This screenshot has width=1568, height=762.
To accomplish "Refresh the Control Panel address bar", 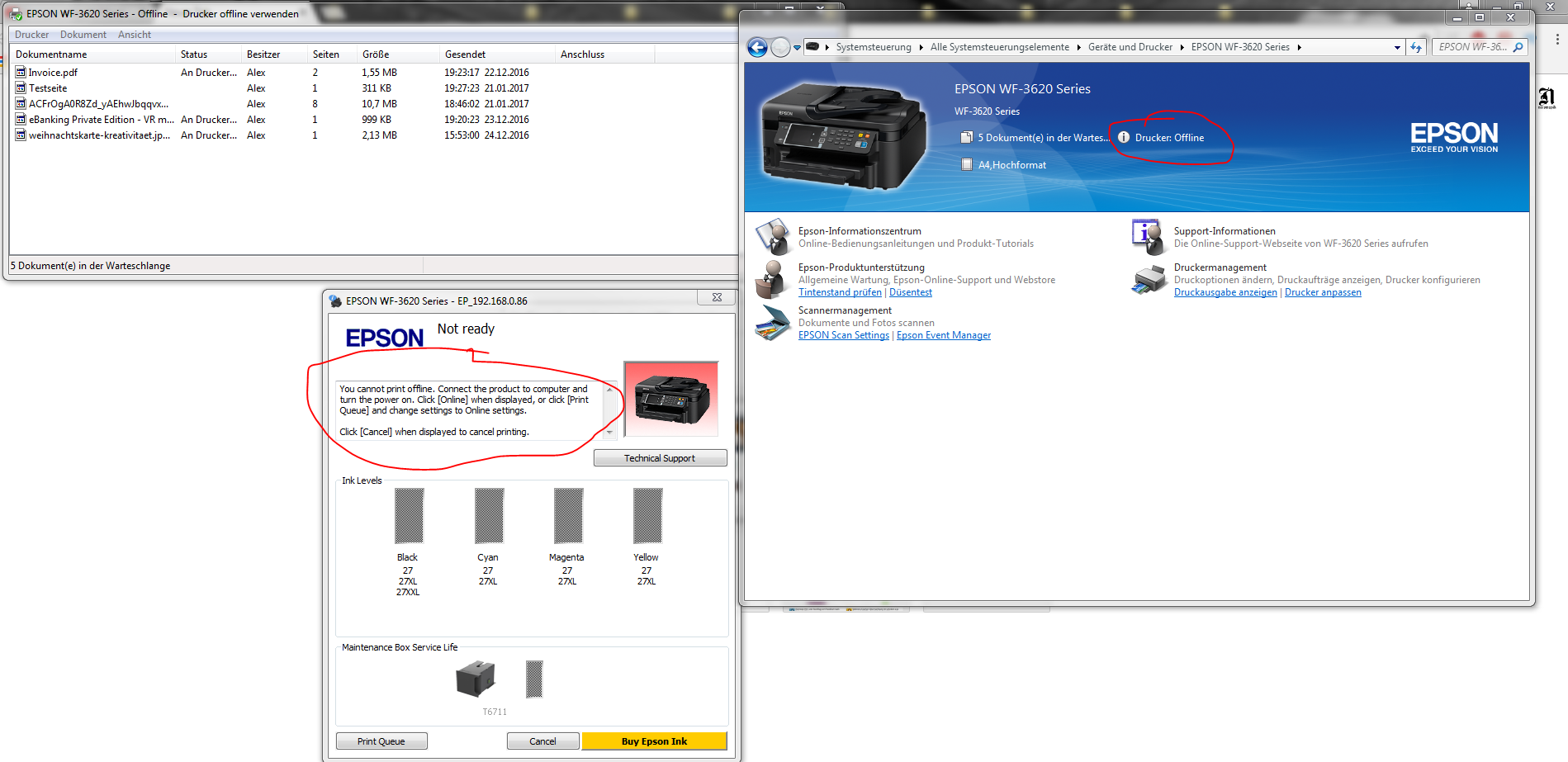I will pos(1416,47).
